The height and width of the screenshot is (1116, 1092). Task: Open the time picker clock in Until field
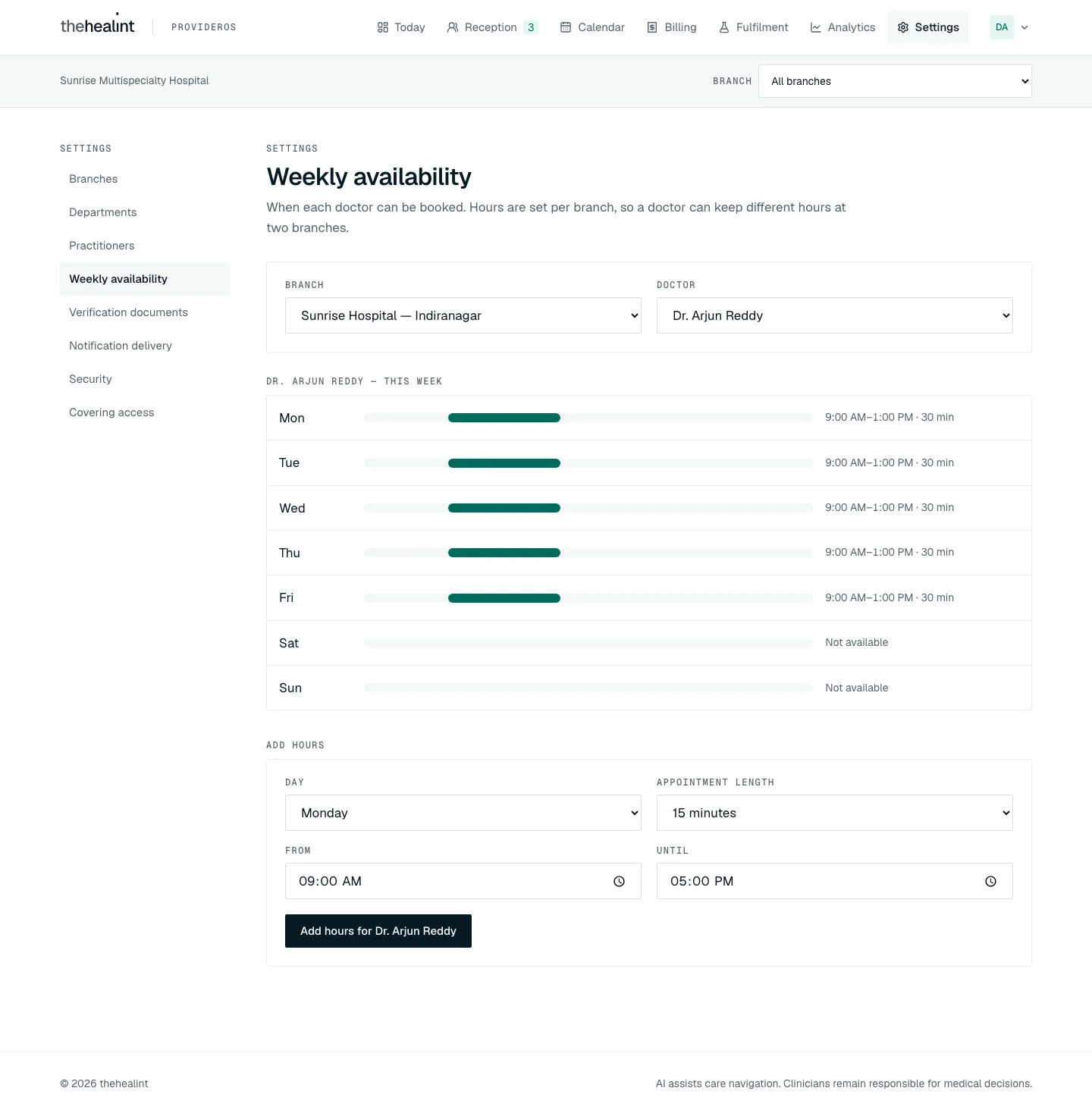point(990,881)
